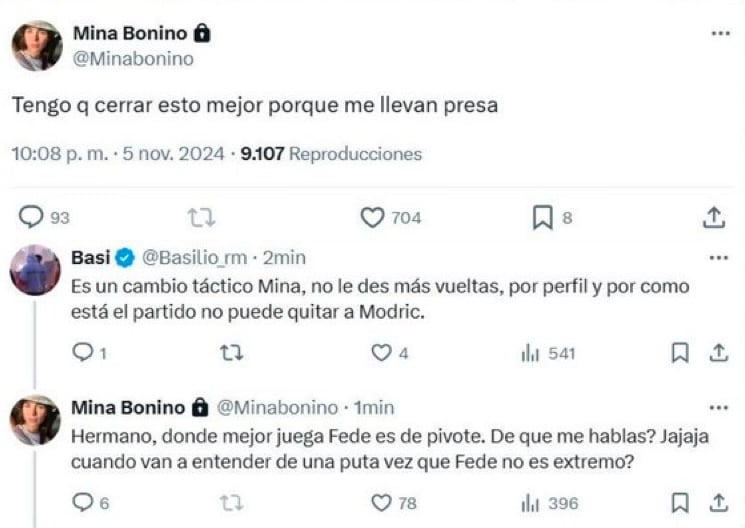View analytics of Basi's reply (541 views)
This screenshot has width=745, height=528.
pos(531,353)
